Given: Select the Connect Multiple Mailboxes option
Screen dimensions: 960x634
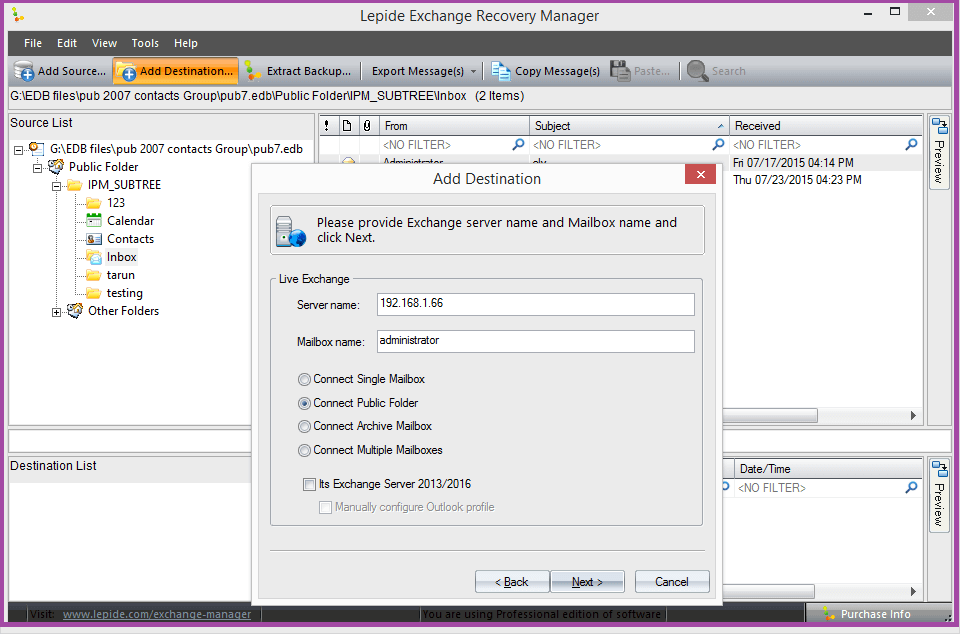Looking at the screenshot, I should [x=303, y=450].
